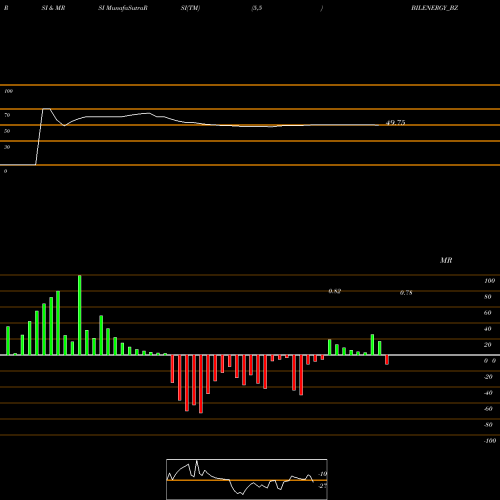The height and width of the screenshot is (500, 500).
Task: Click the 0.78 value in MR panel
Action: 406,293
